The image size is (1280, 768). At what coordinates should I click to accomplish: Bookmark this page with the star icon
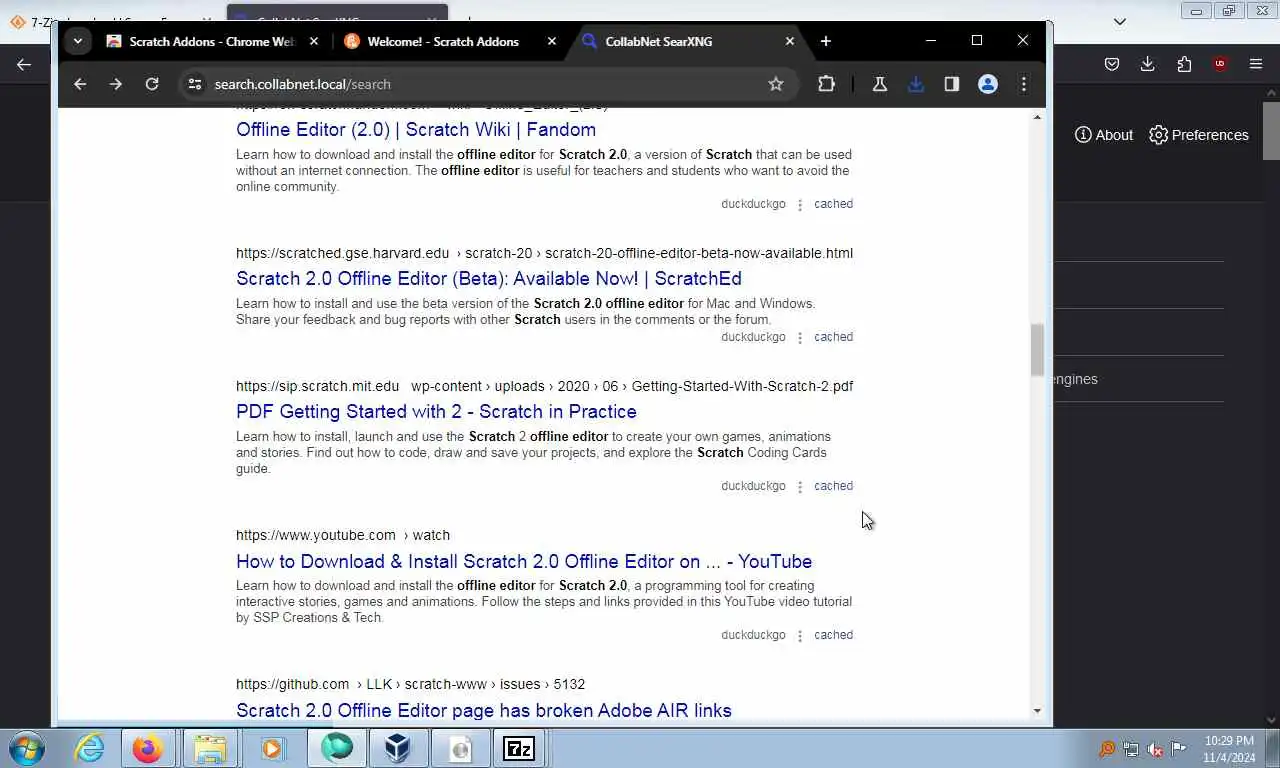pos(776,84)
